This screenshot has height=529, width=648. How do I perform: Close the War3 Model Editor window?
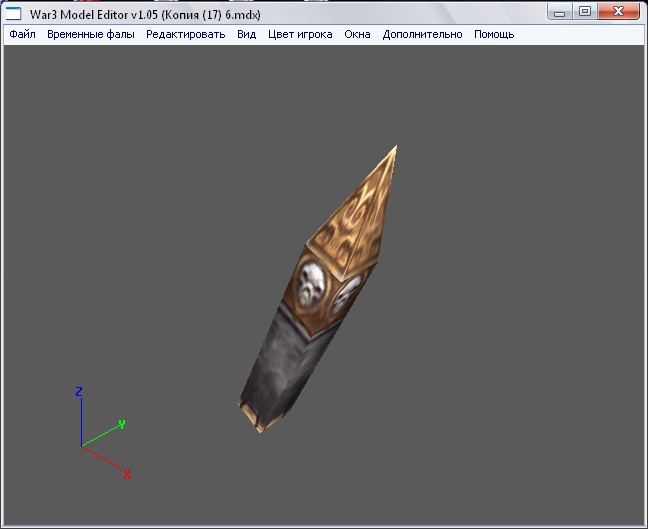point(618,12)
